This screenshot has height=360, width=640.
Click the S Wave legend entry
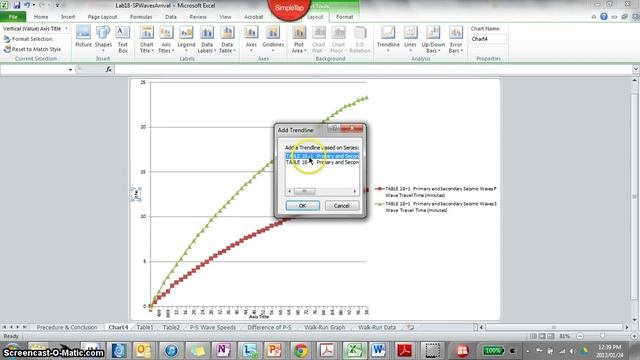pyautogui.click(x=436, y=207)
